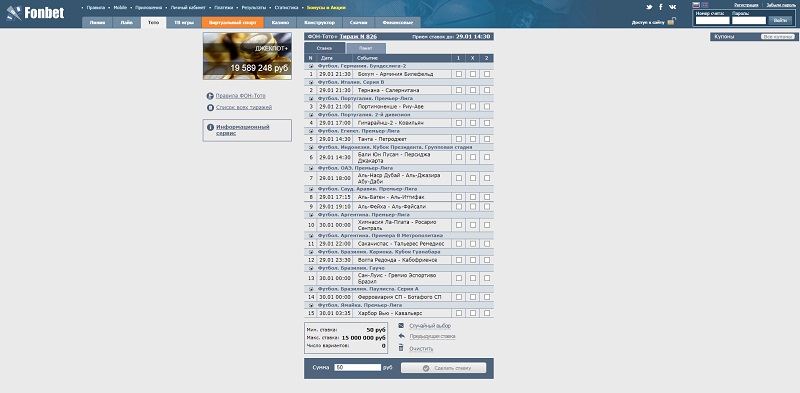Switch to the Пакет tab
This screenshot has height=393, width=800.
click(x=366, y=48)
